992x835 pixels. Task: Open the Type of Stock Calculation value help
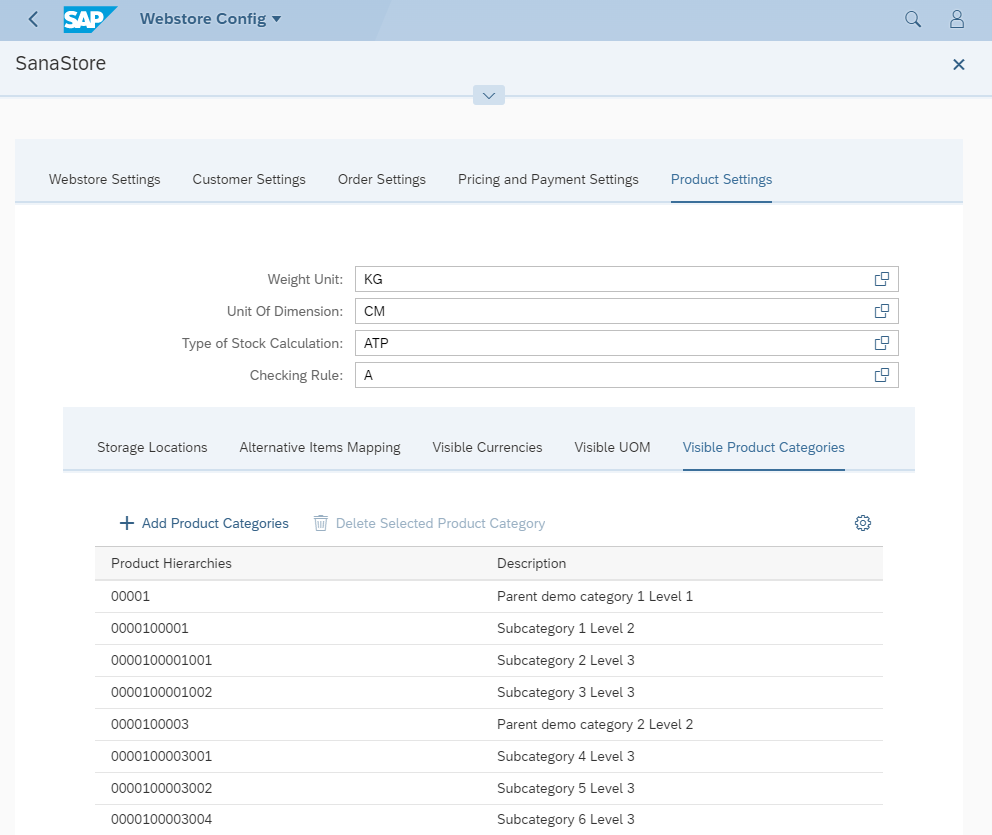click(881, 343)
